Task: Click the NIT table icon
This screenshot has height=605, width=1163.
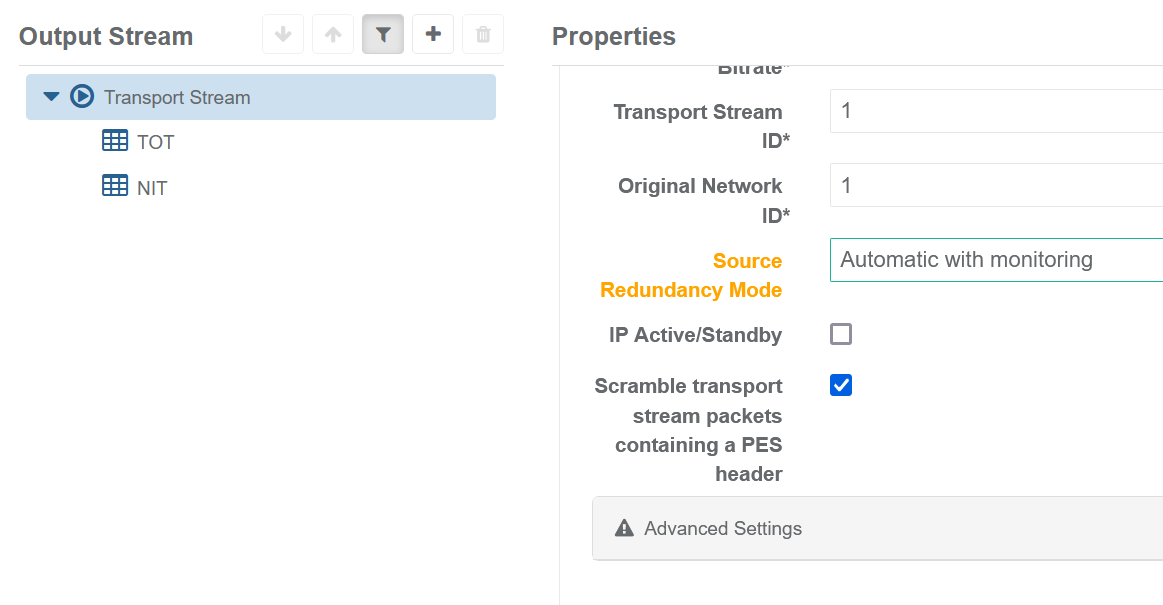Action: 115,186
